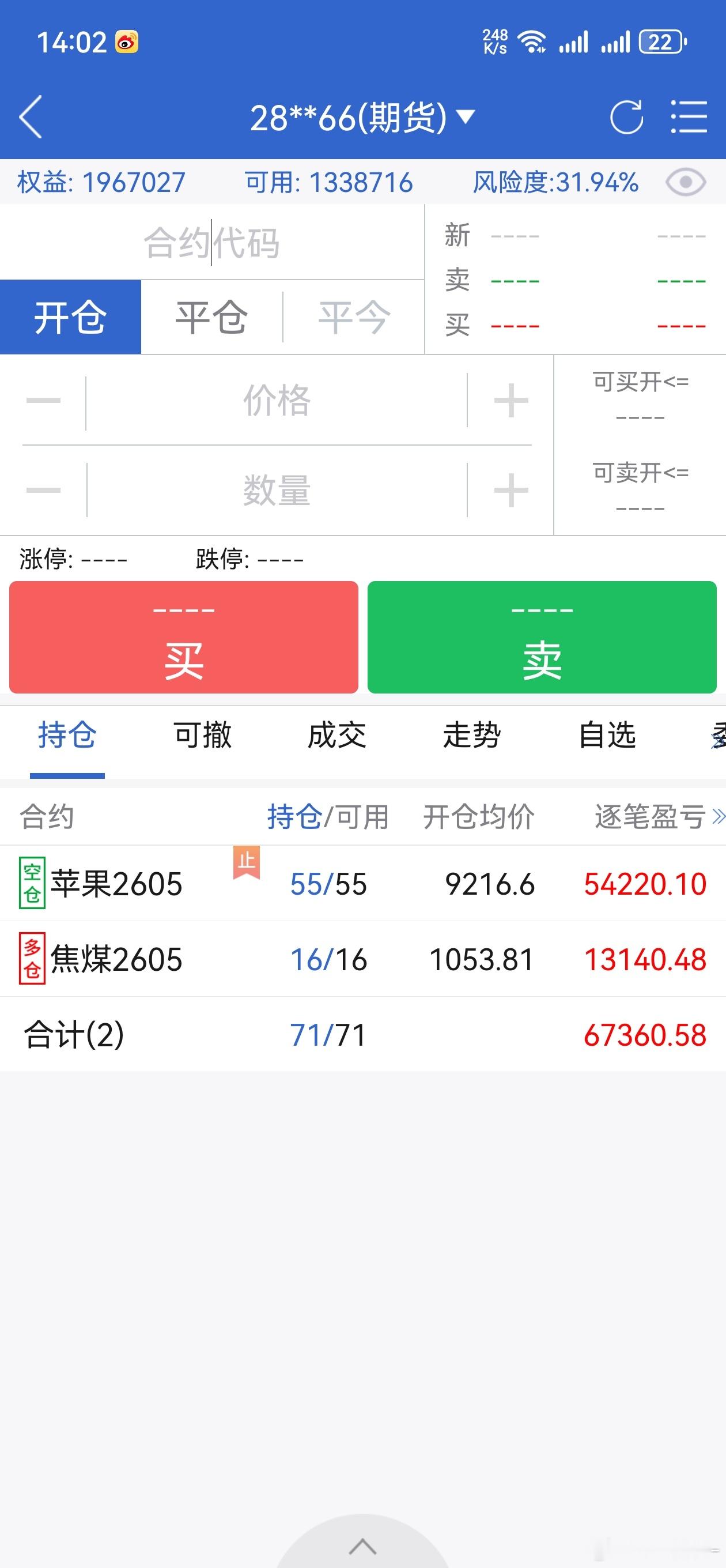Select the 苹果2605 position row
Screen dimensions: 726x1568
(x=362, y=883)
